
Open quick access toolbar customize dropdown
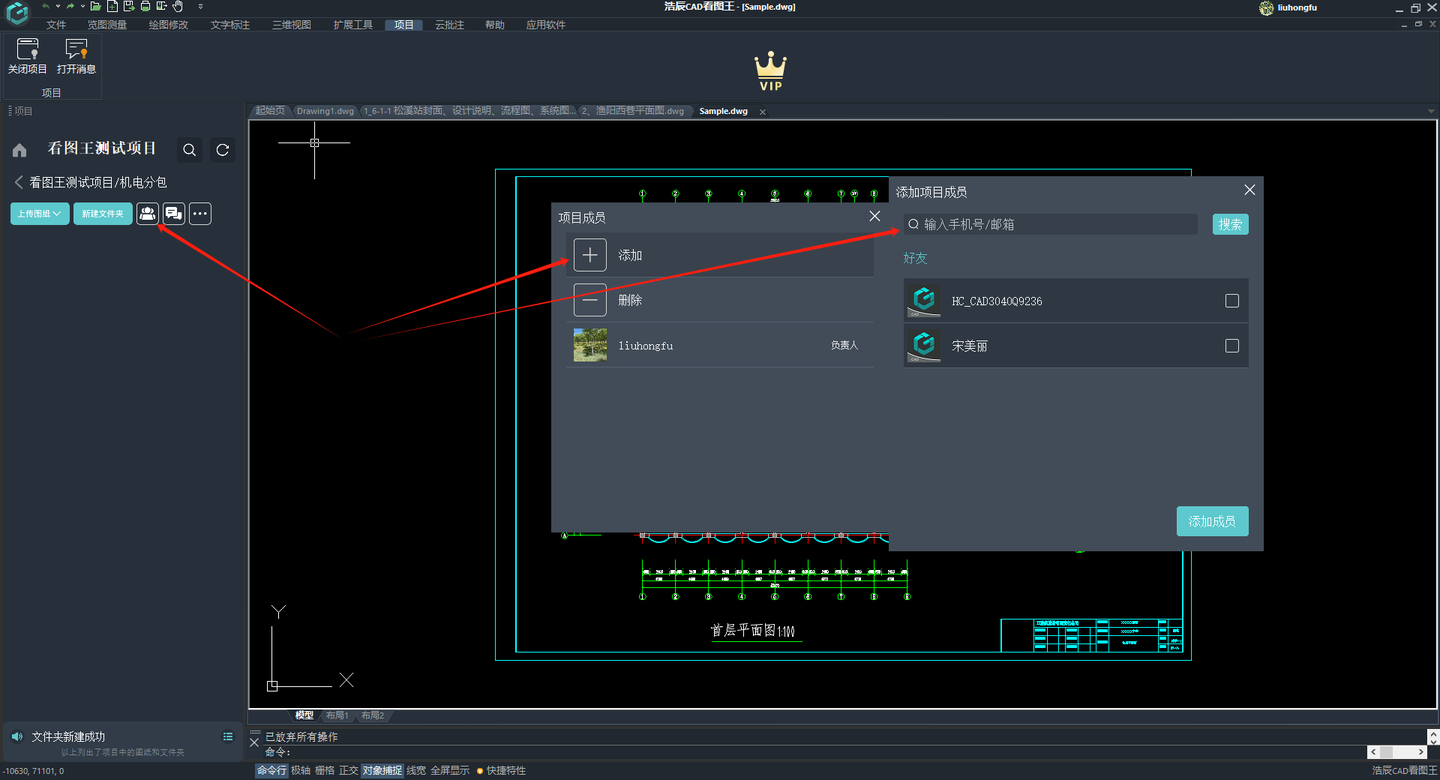200,7
